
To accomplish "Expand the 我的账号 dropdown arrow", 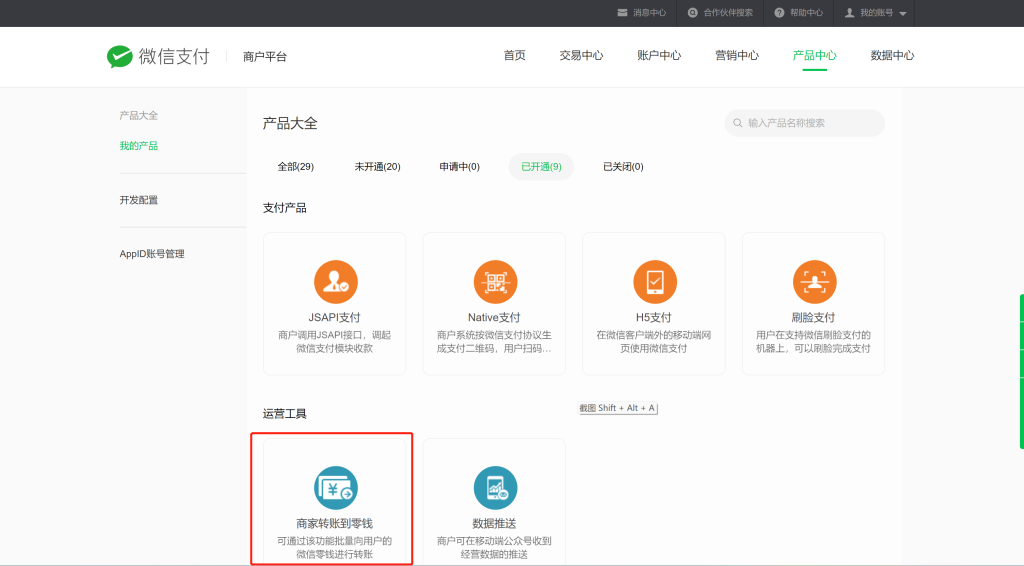I will point(903,14).
